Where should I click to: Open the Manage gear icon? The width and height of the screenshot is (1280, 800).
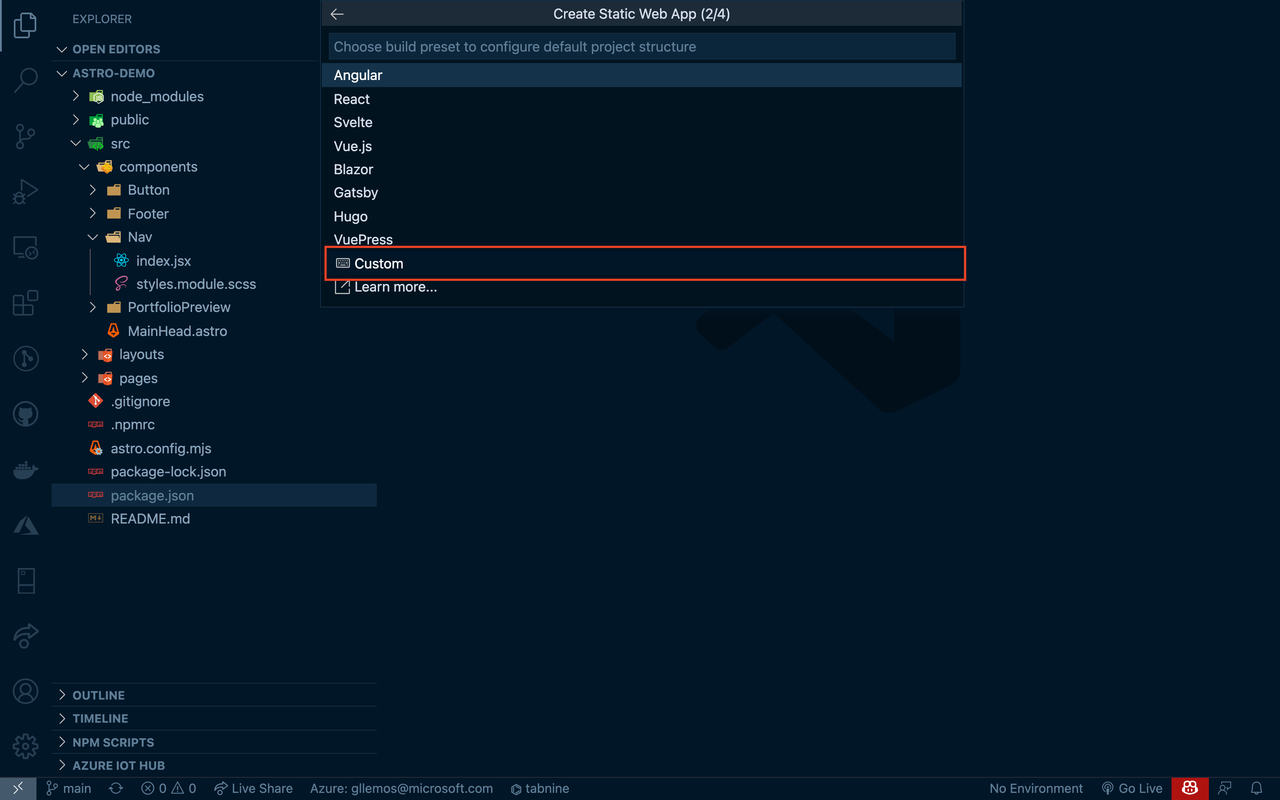point(26,746)
